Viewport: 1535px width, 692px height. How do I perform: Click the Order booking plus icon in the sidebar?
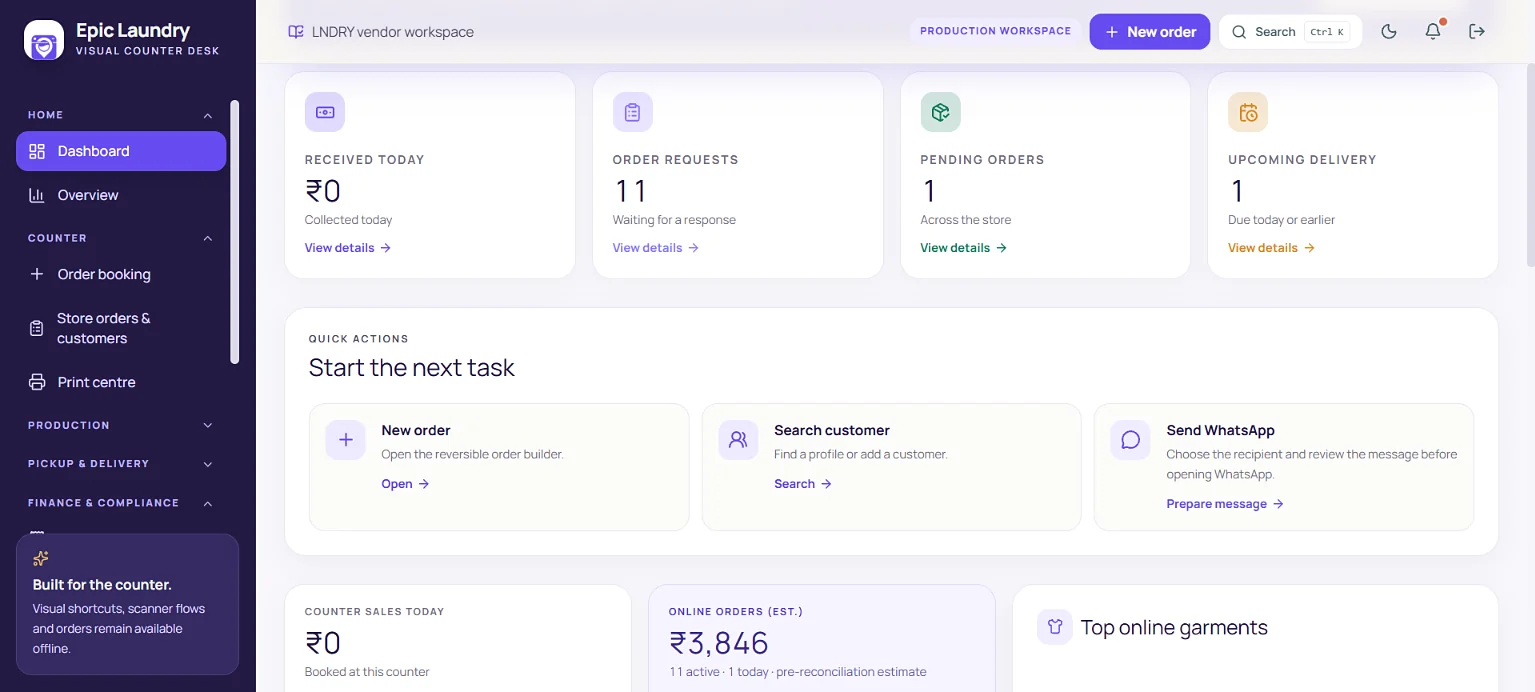pyautogui.click(x=37, y=274)
